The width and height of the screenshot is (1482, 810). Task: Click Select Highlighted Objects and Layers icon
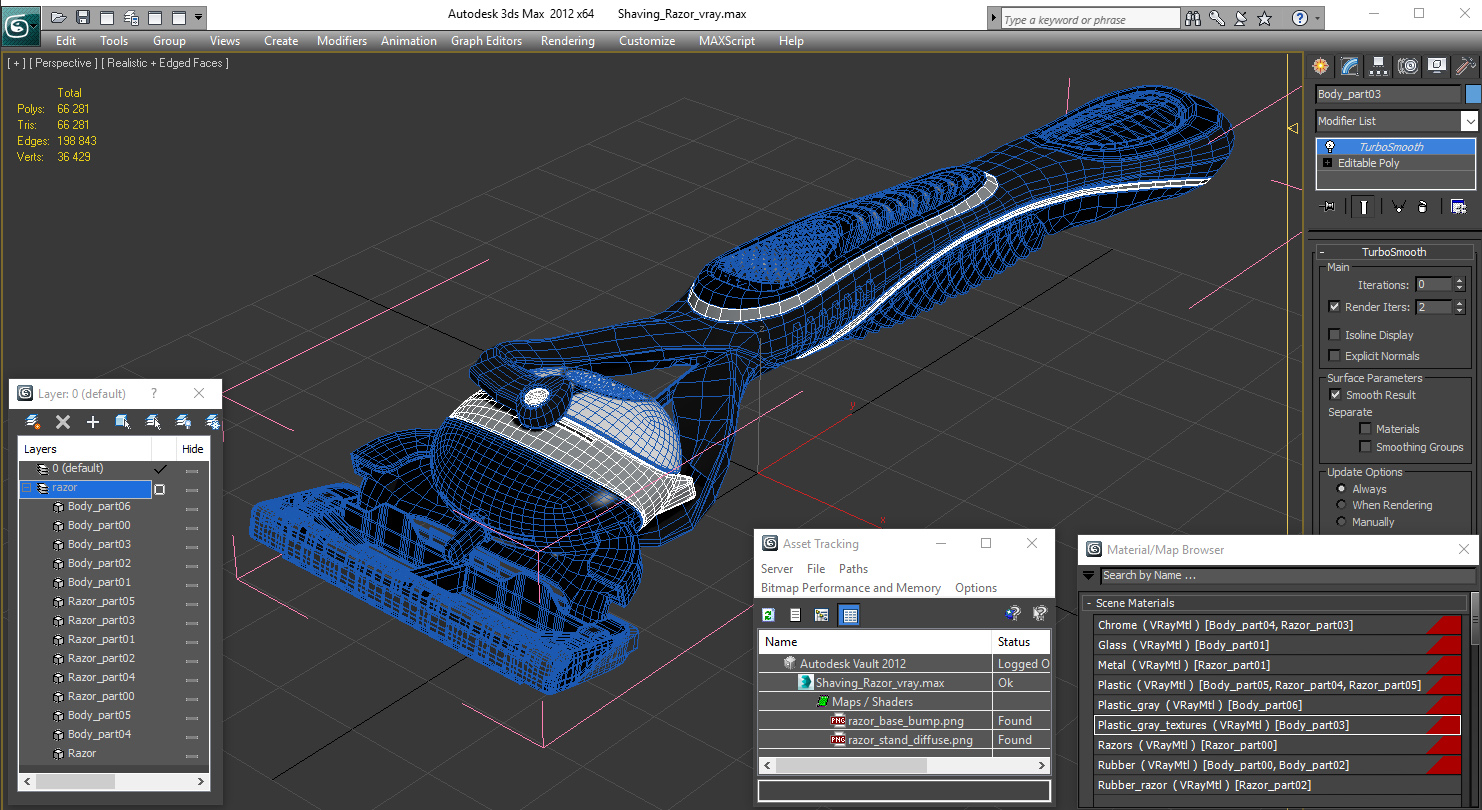(123, 422)
